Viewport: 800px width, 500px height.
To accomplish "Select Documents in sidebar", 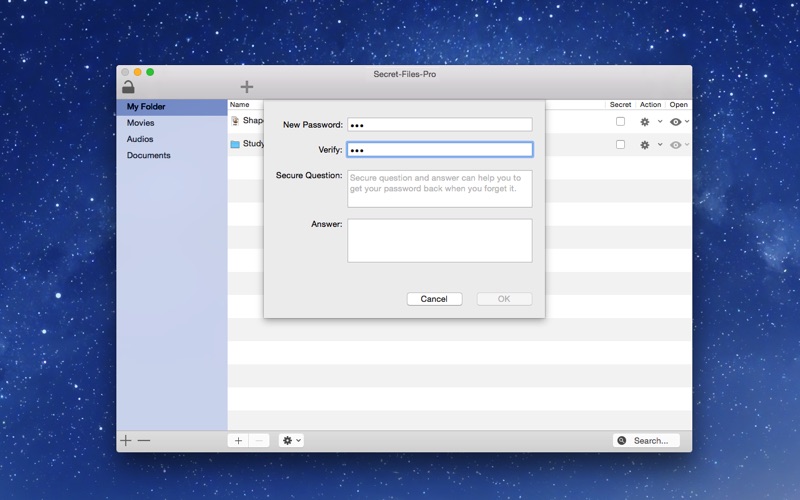I will coord(172,156).
